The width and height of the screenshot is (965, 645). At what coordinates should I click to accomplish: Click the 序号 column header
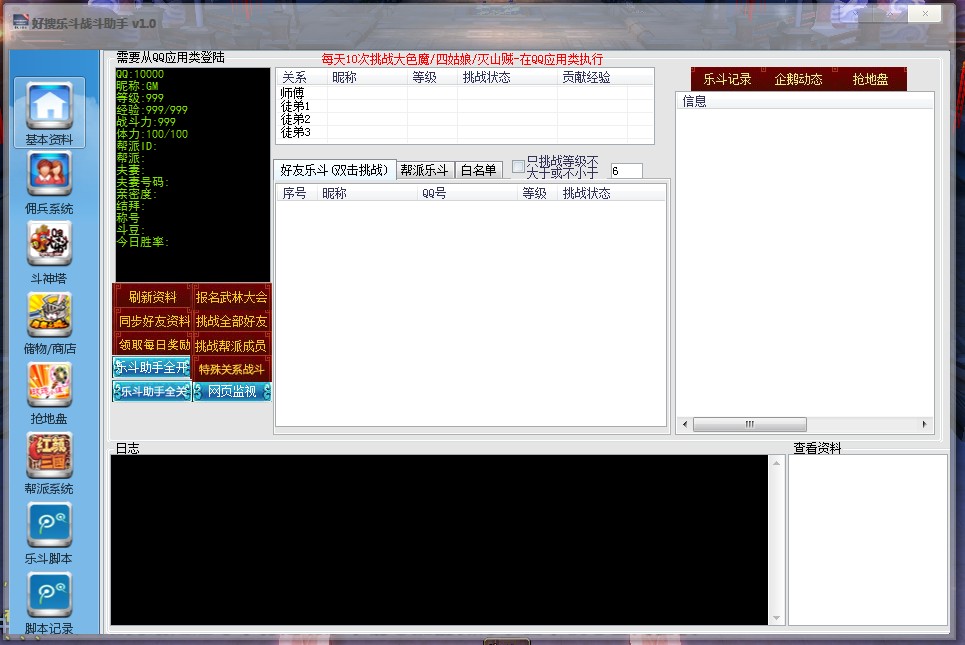297,193
